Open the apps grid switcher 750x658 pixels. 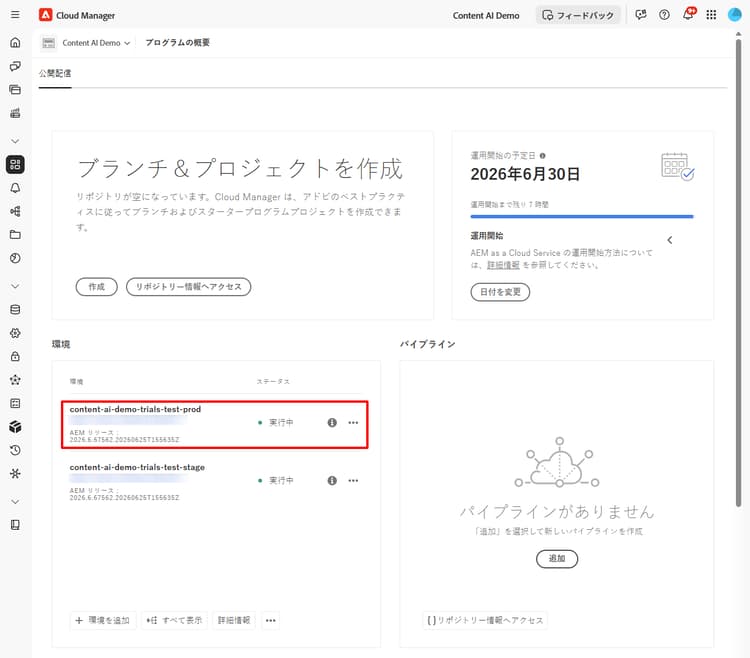tap(711, 15)
